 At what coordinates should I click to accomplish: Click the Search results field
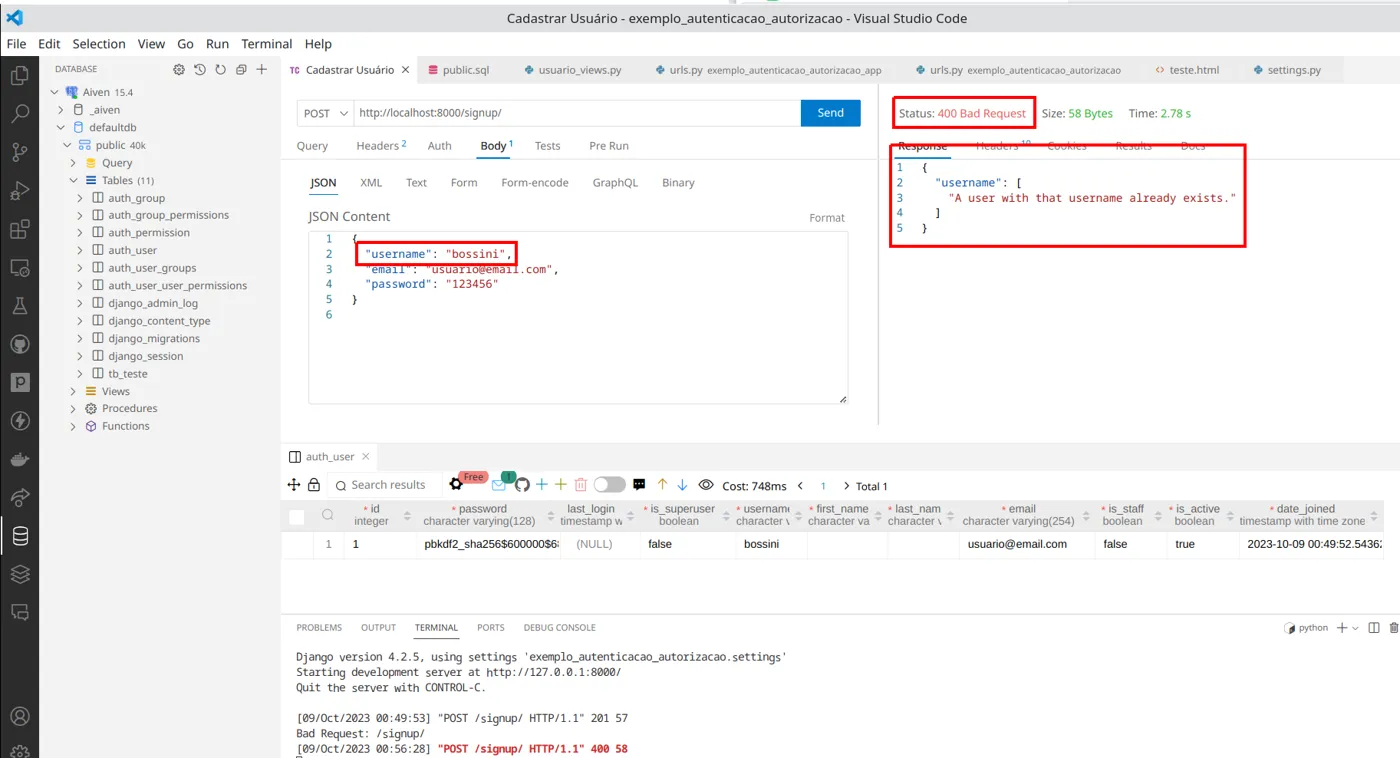(x=384, y=485)
